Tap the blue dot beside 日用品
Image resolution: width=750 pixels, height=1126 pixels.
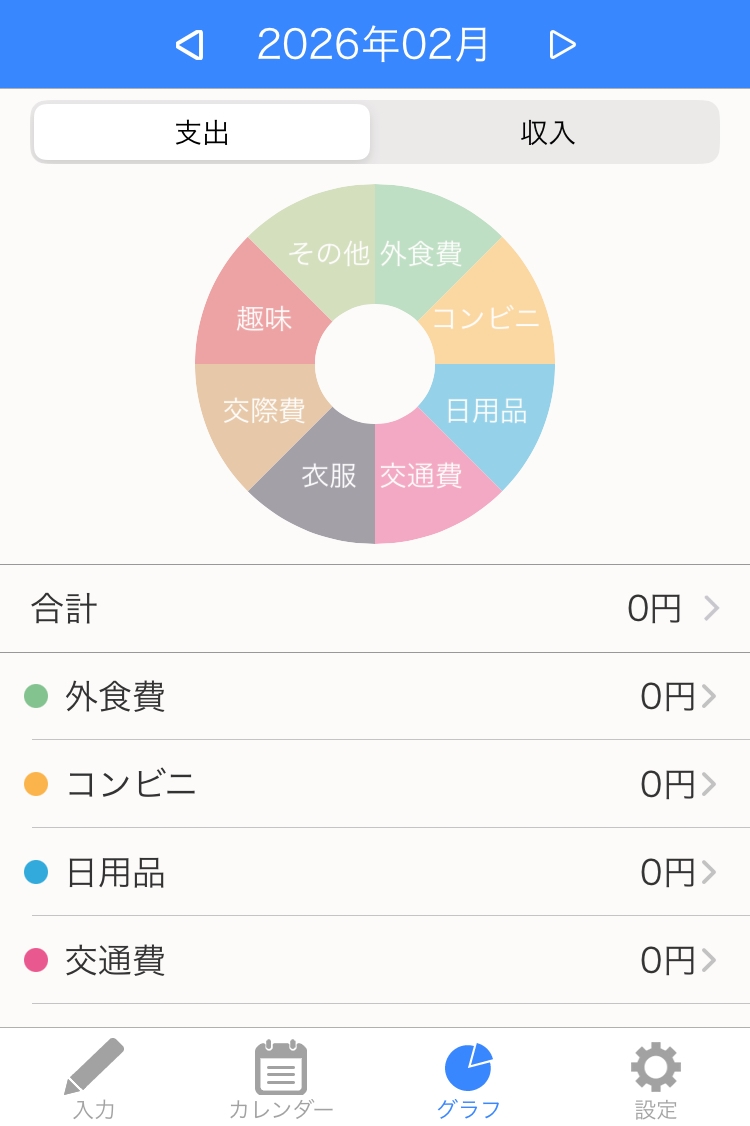tap(36, 872)
